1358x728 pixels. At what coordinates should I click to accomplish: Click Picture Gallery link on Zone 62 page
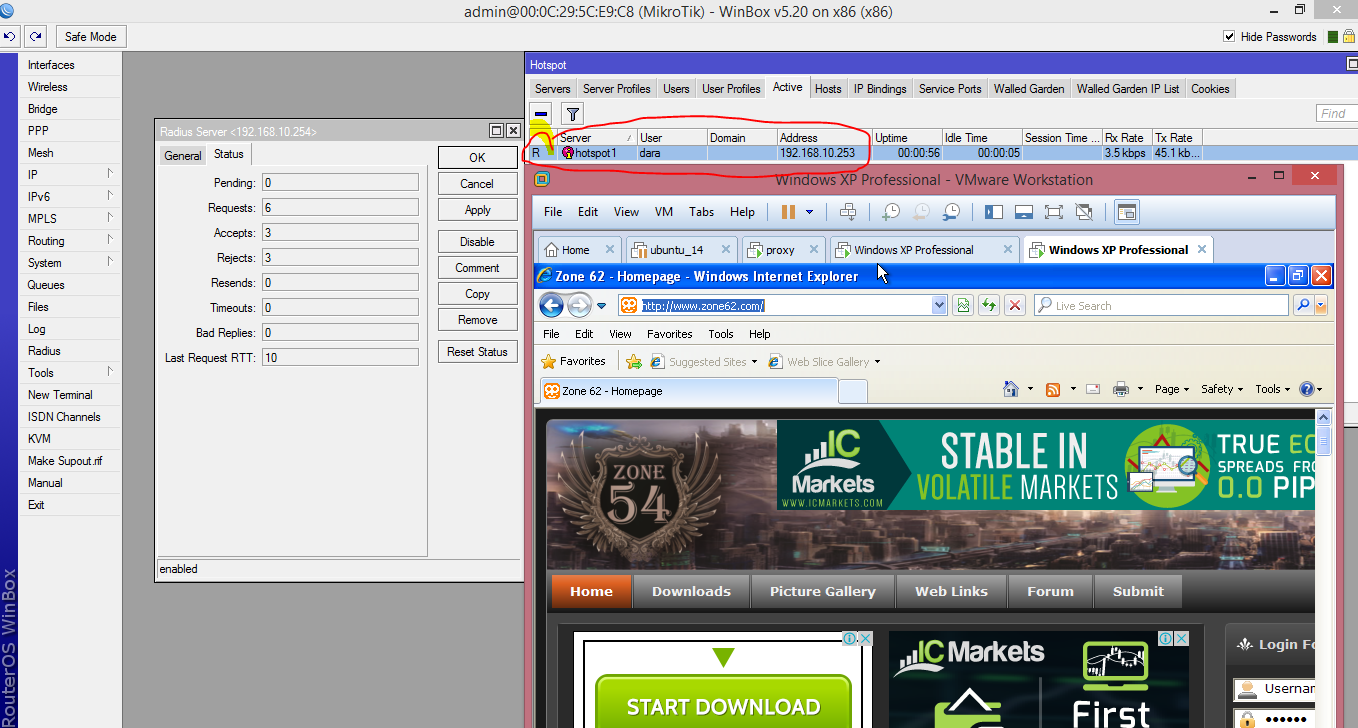pyautogui.click(x=822, y=591)
